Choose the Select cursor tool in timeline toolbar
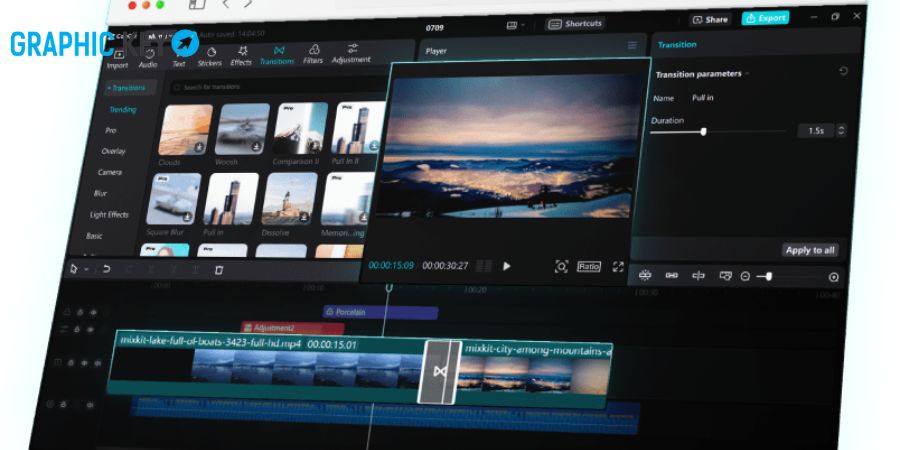Viewport: 900px width, 450px height. tap(73, 269)
